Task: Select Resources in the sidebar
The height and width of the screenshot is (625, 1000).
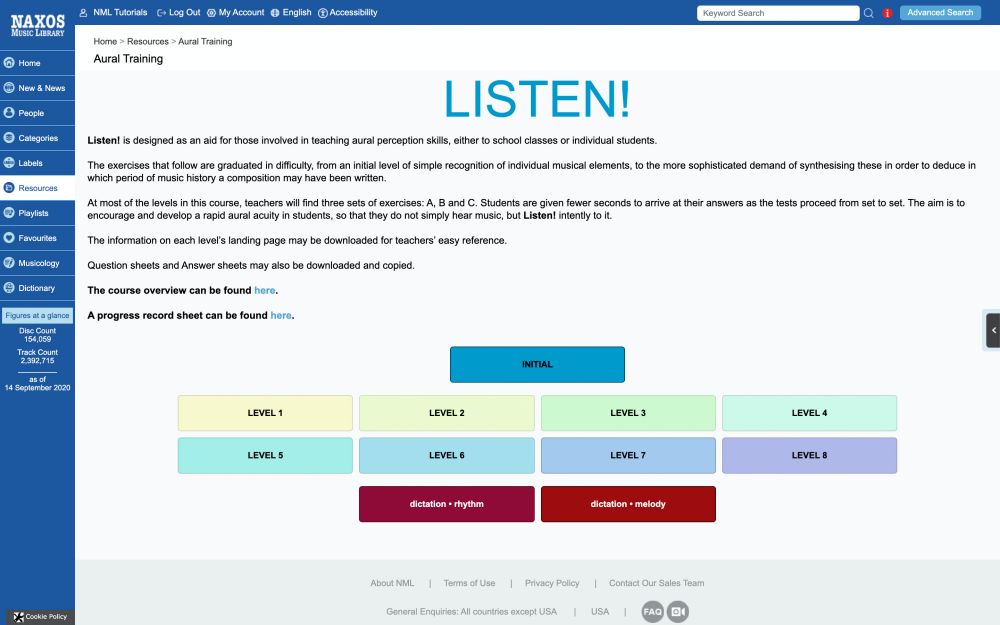Action: 37,188
